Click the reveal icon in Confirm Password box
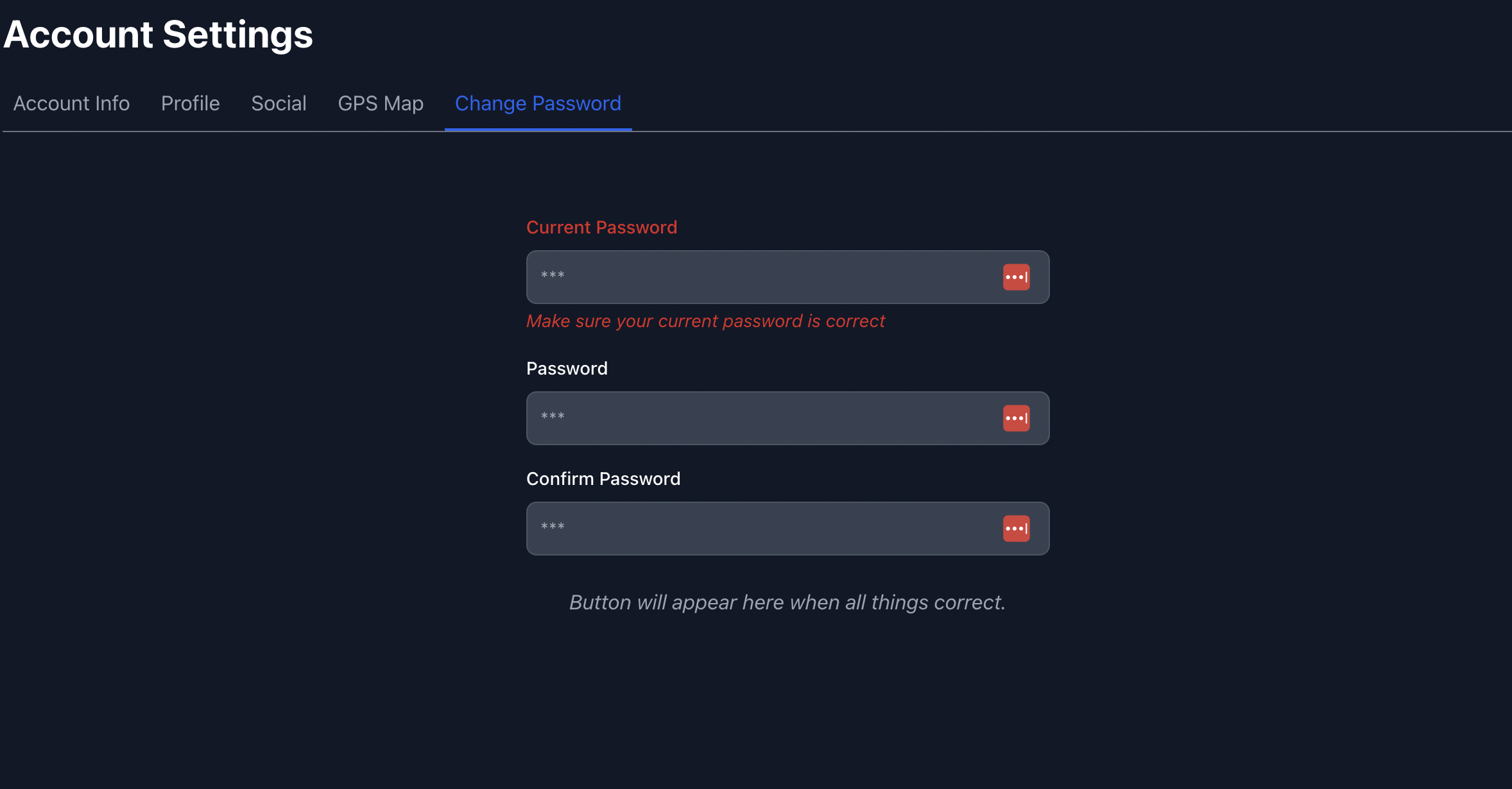The image size is (1512, 789). pos(1017,528)
